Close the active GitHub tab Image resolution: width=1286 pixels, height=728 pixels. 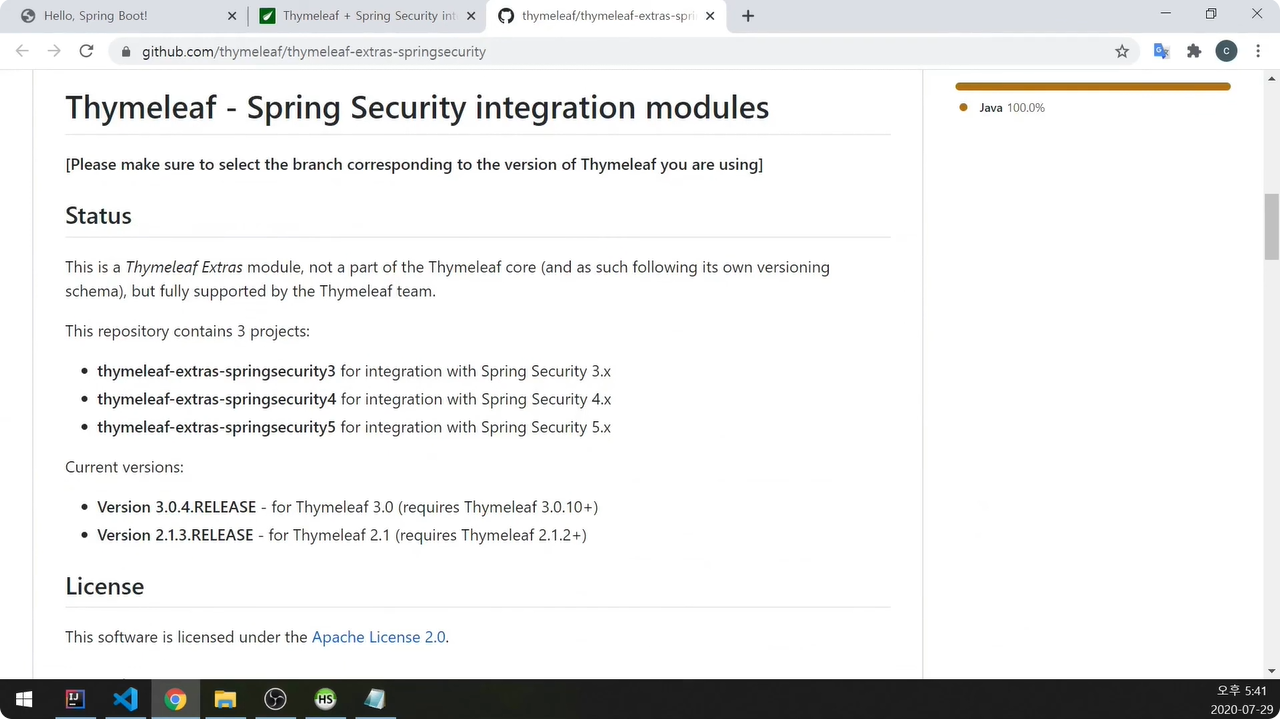[x=710, y=16]
